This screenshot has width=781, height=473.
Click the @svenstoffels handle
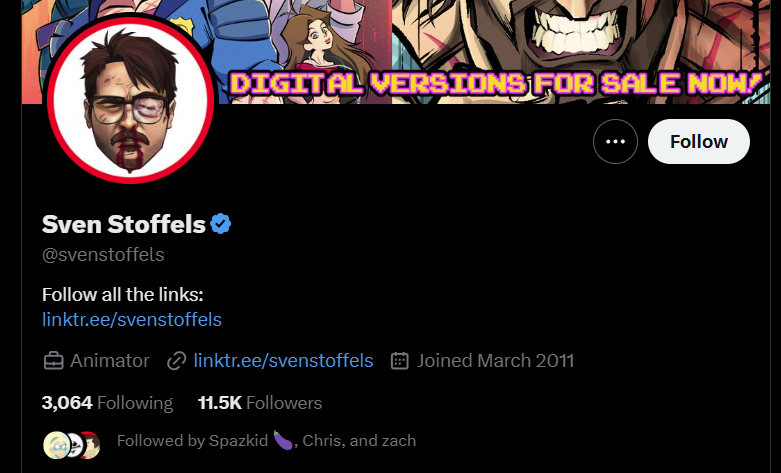pos(103,254)
